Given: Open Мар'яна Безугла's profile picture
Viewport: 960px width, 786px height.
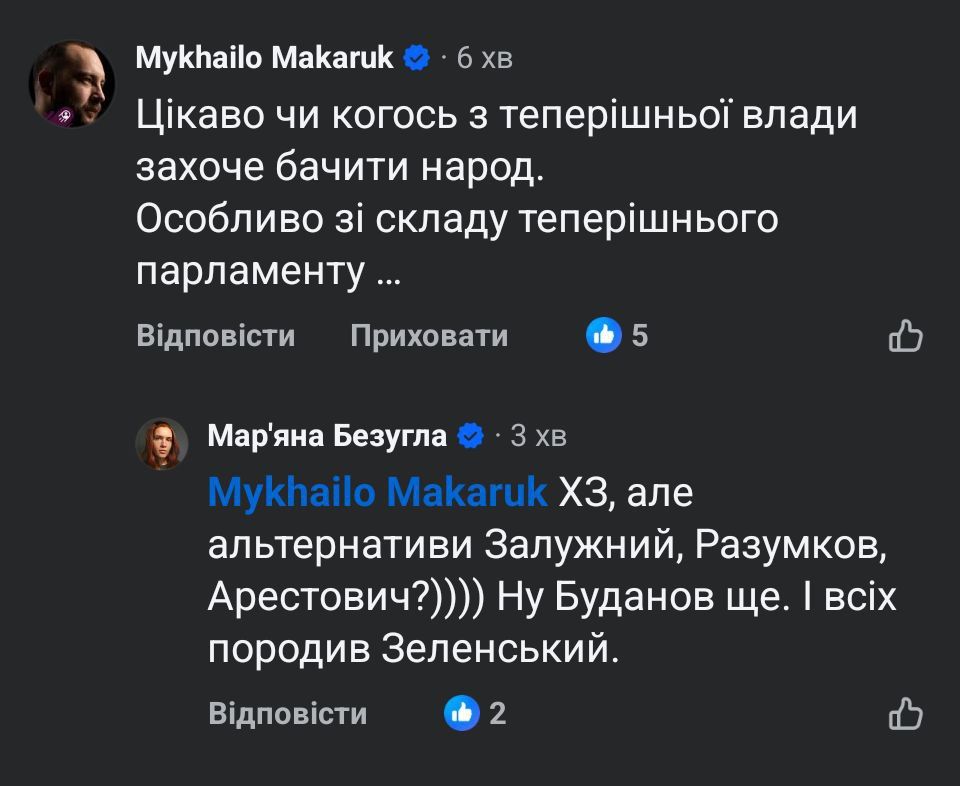Looking at the screenshot, I should pyautogui.click(x=162, y=443).
